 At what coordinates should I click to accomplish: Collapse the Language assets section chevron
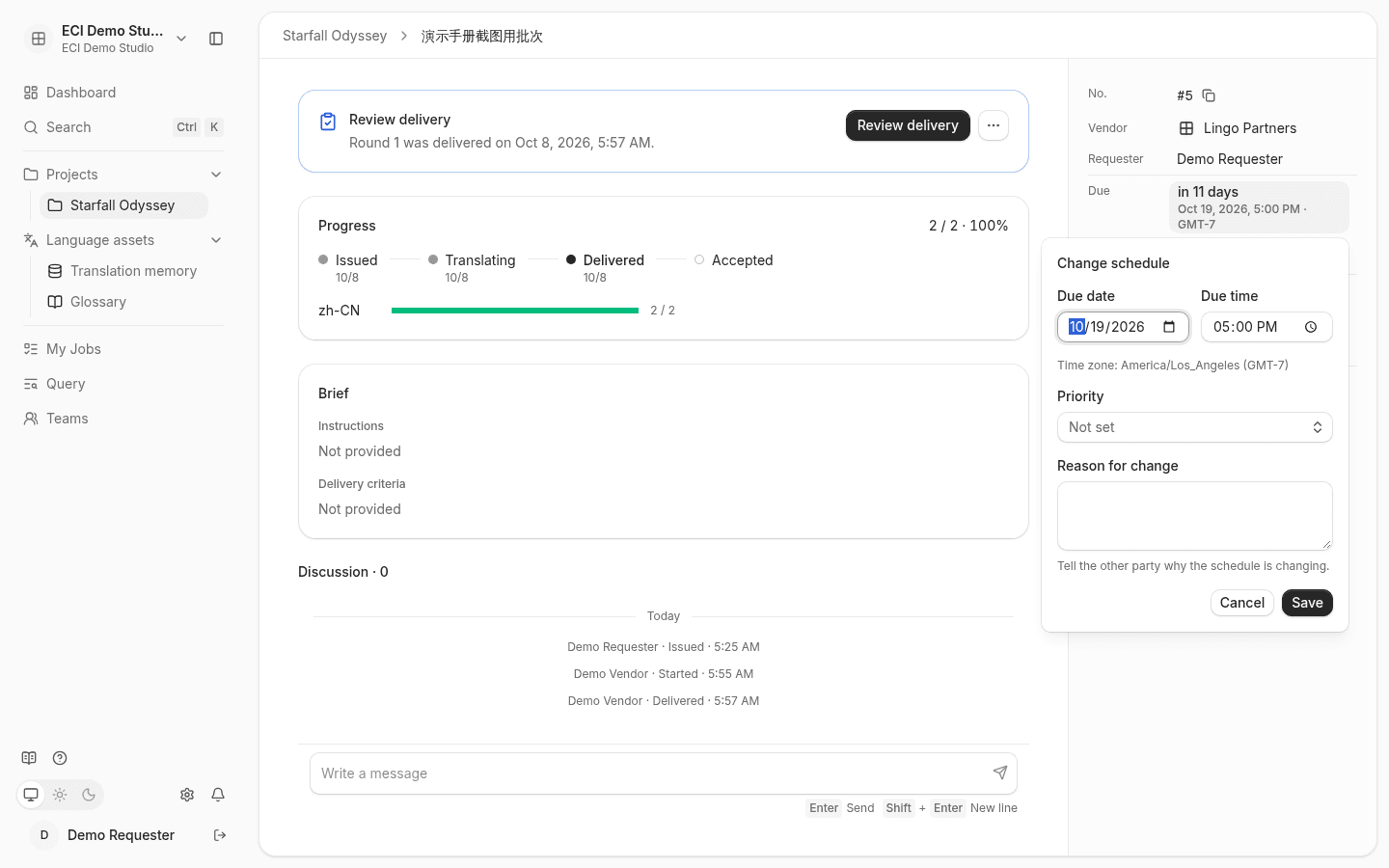(x=216, y=240)
